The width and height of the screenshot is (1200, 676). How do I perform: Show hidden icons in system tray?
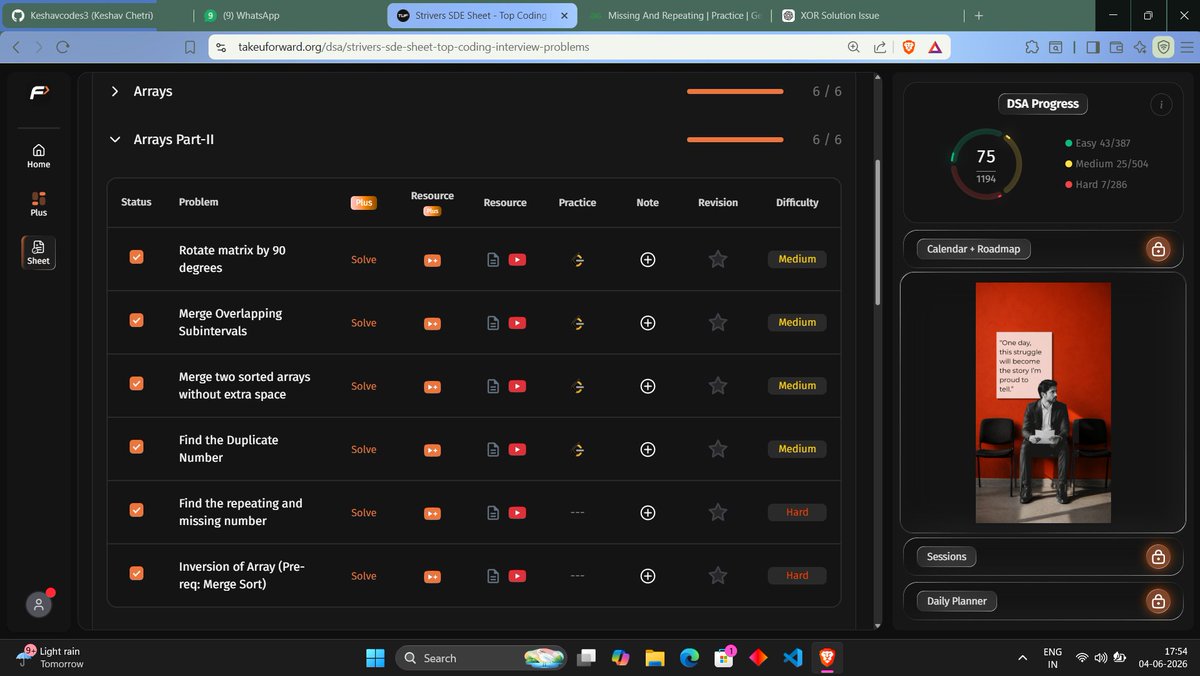(1023, 657)
